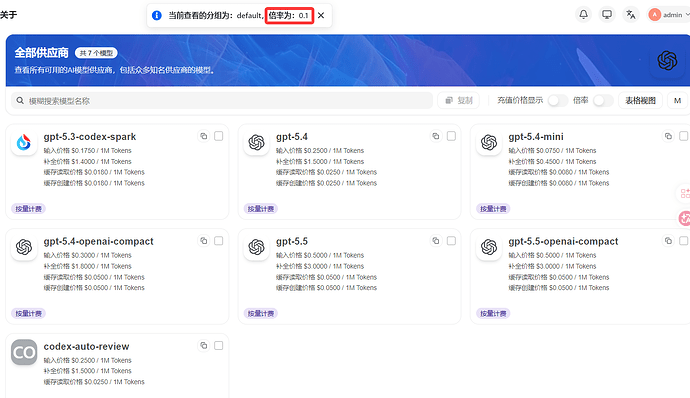Tick the gpt-5.4-mini checkbox
Viewport: 690px width, 398px height.
[683, 136]
